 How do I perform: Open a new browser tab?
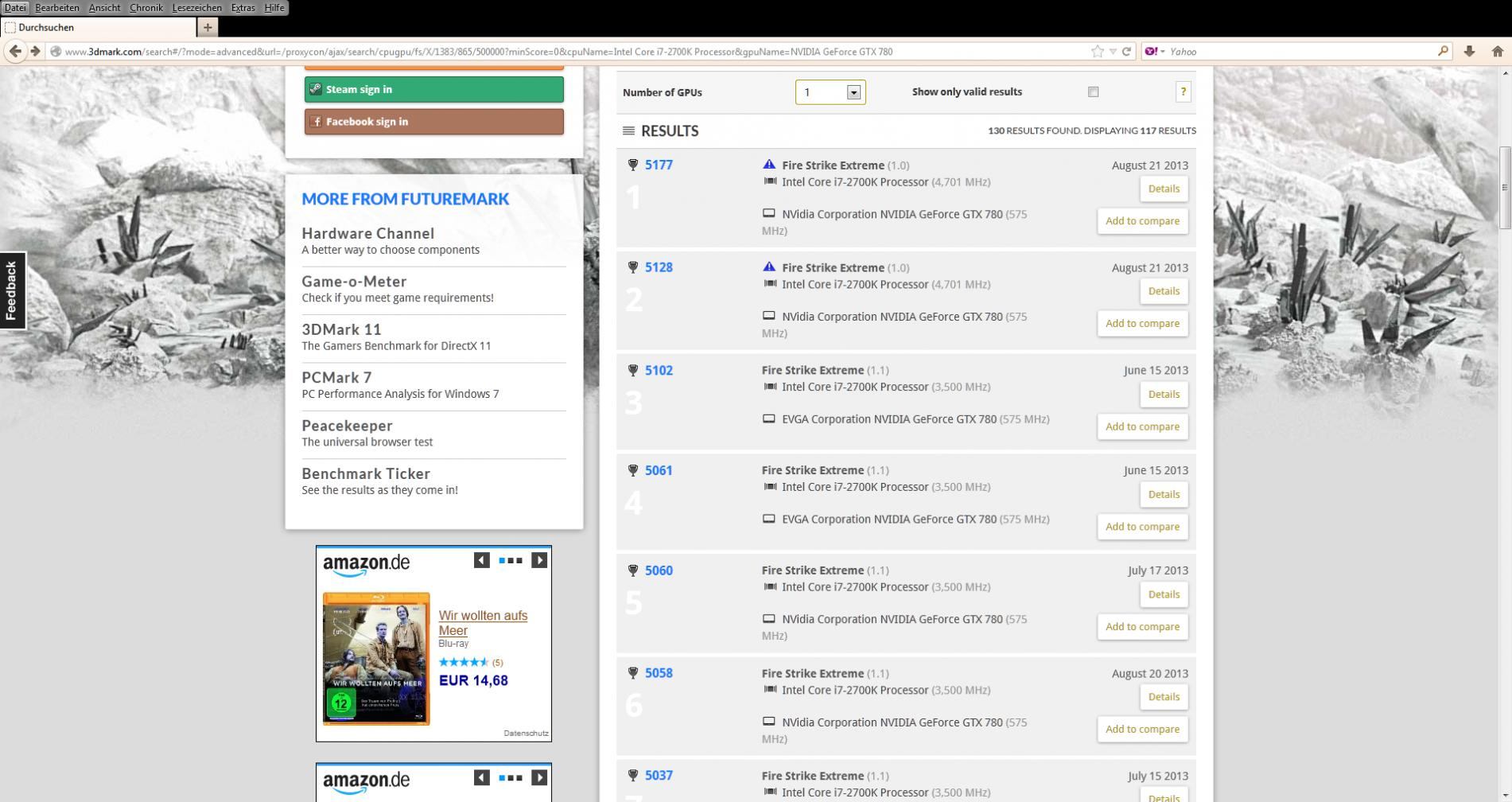pyautogui.click(x=208, y=27)
